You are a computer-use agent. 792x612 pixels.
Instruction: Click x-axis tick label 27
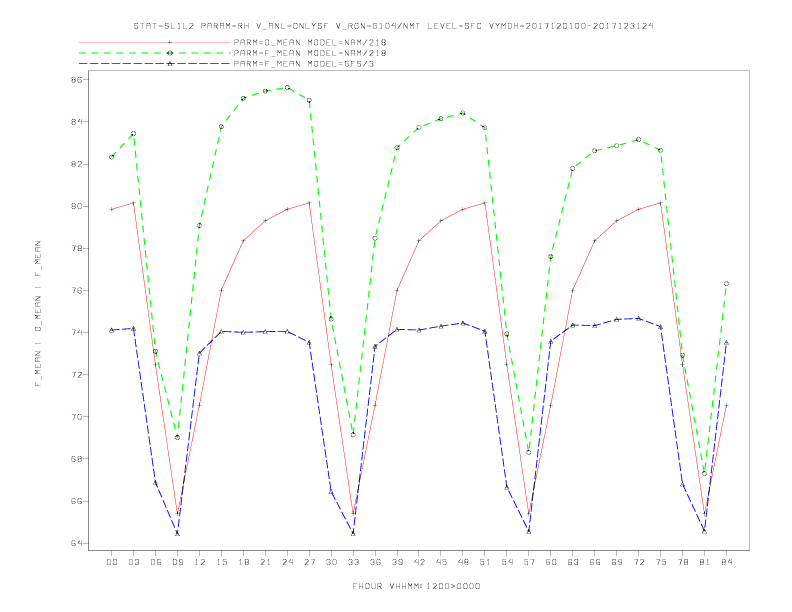[x=309, y=562]
